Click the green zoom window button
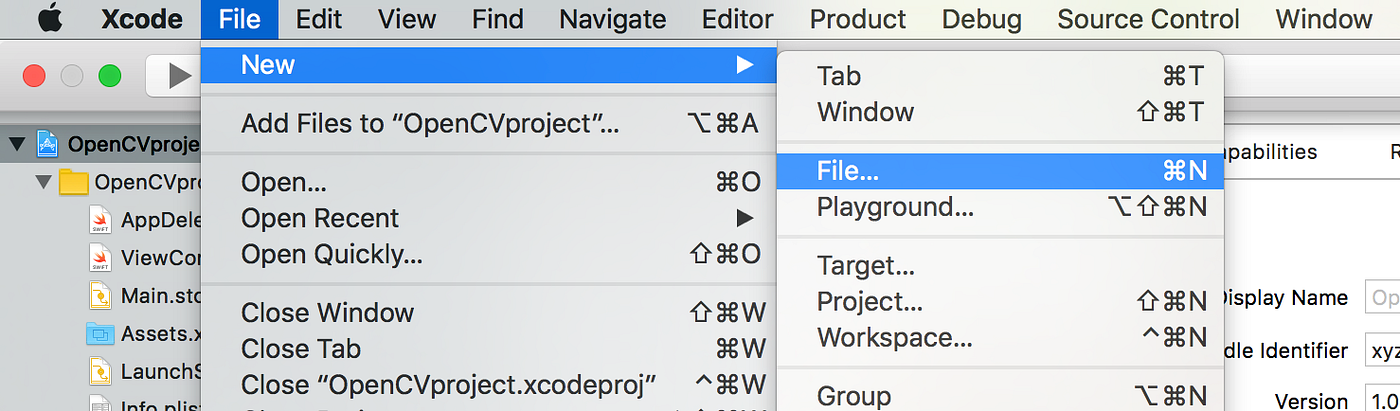This screenshot has height=411, width=1400. [x=110, y=75]
